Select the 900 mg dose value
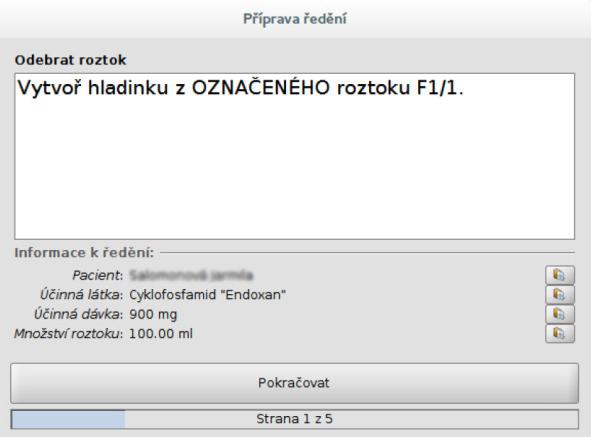The height and width of the screenshot is (437, 591). point(153,314)
